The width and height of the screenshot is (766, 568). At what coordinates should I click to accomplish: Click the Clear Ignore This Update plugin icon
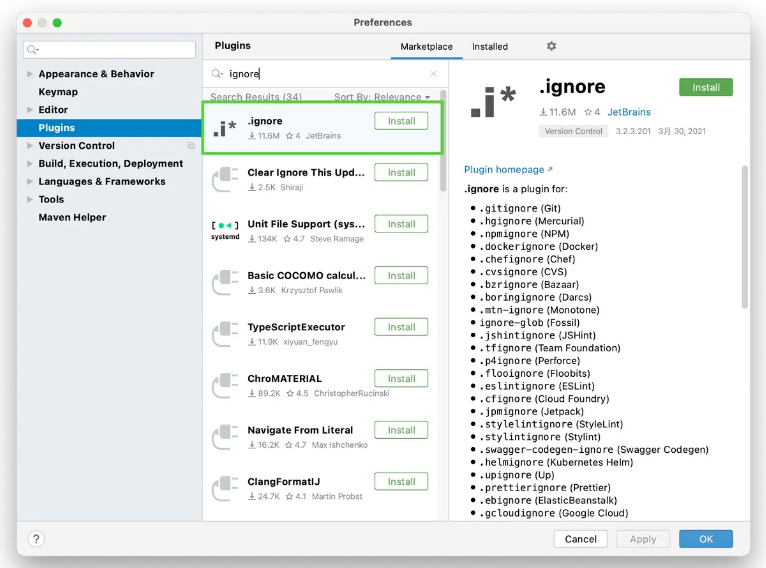pyautogui.click(x=225, y=179)
